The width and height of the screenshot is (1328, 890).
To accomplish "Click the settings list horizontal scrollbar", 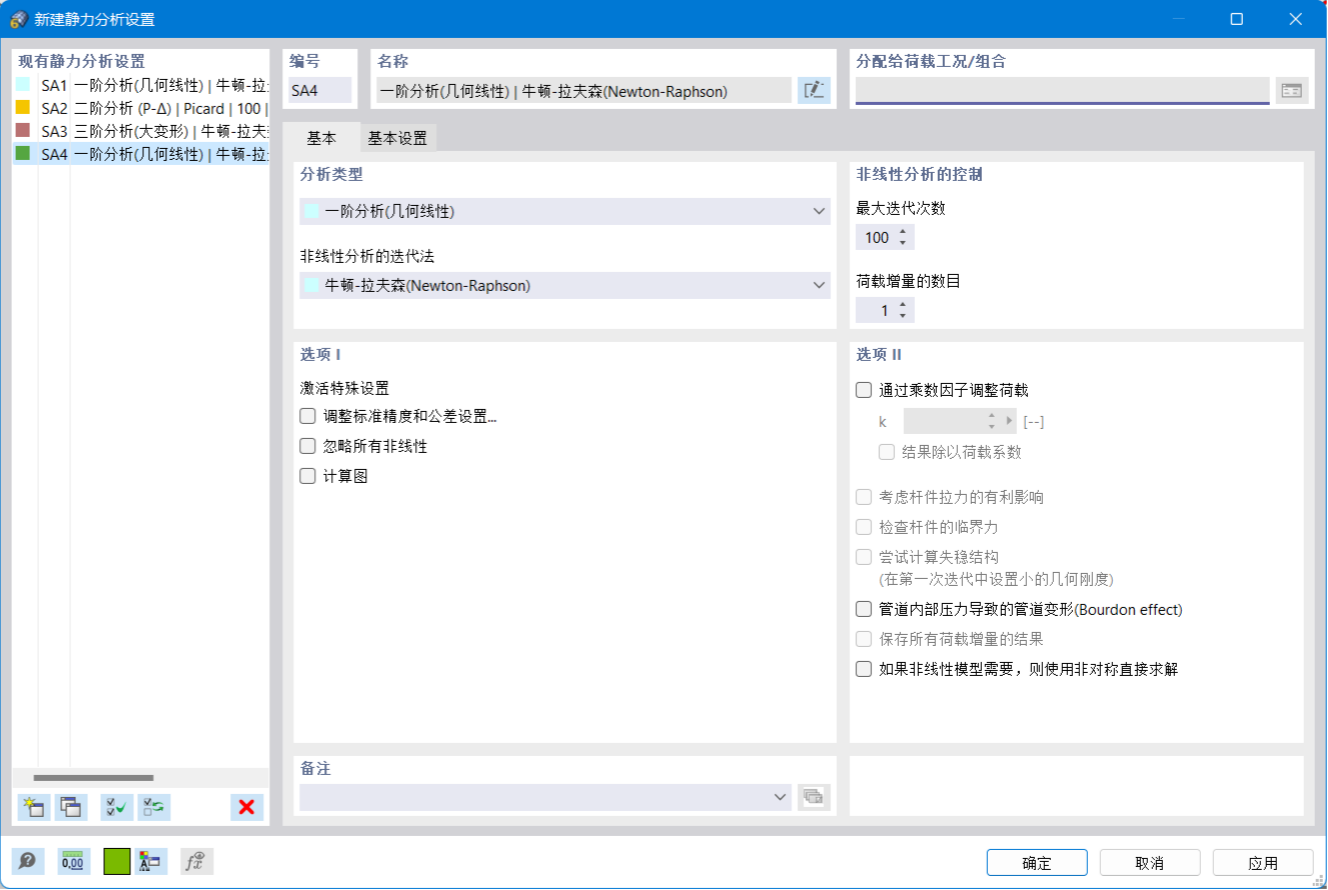I will click(x=93, y=777).
